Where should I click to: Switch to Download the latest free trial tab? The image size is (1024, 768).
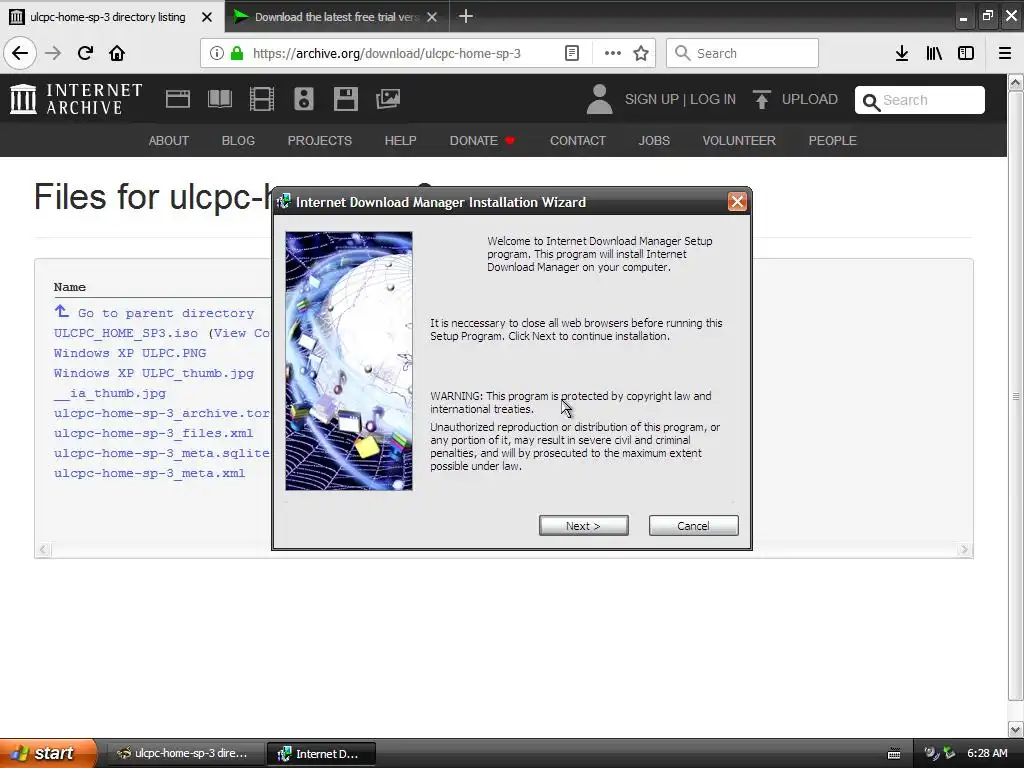(335, 17)
